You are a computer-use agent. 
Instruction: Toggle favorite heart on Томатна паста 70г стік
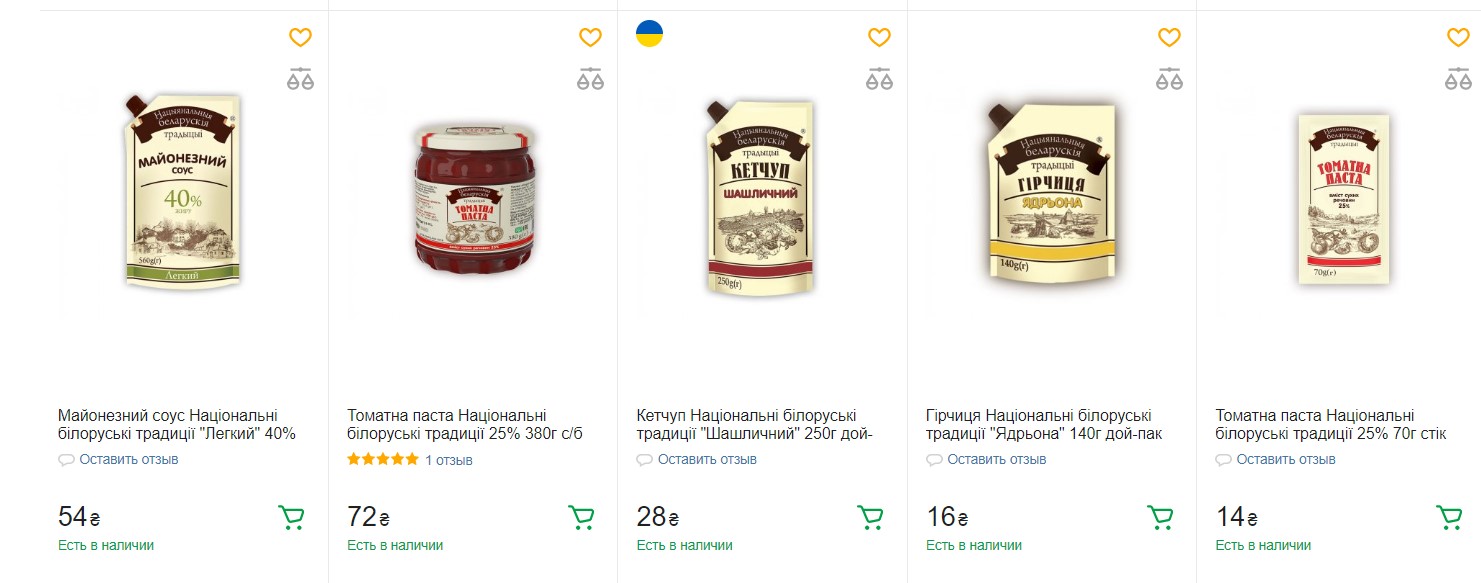(x=1458, y=37)
